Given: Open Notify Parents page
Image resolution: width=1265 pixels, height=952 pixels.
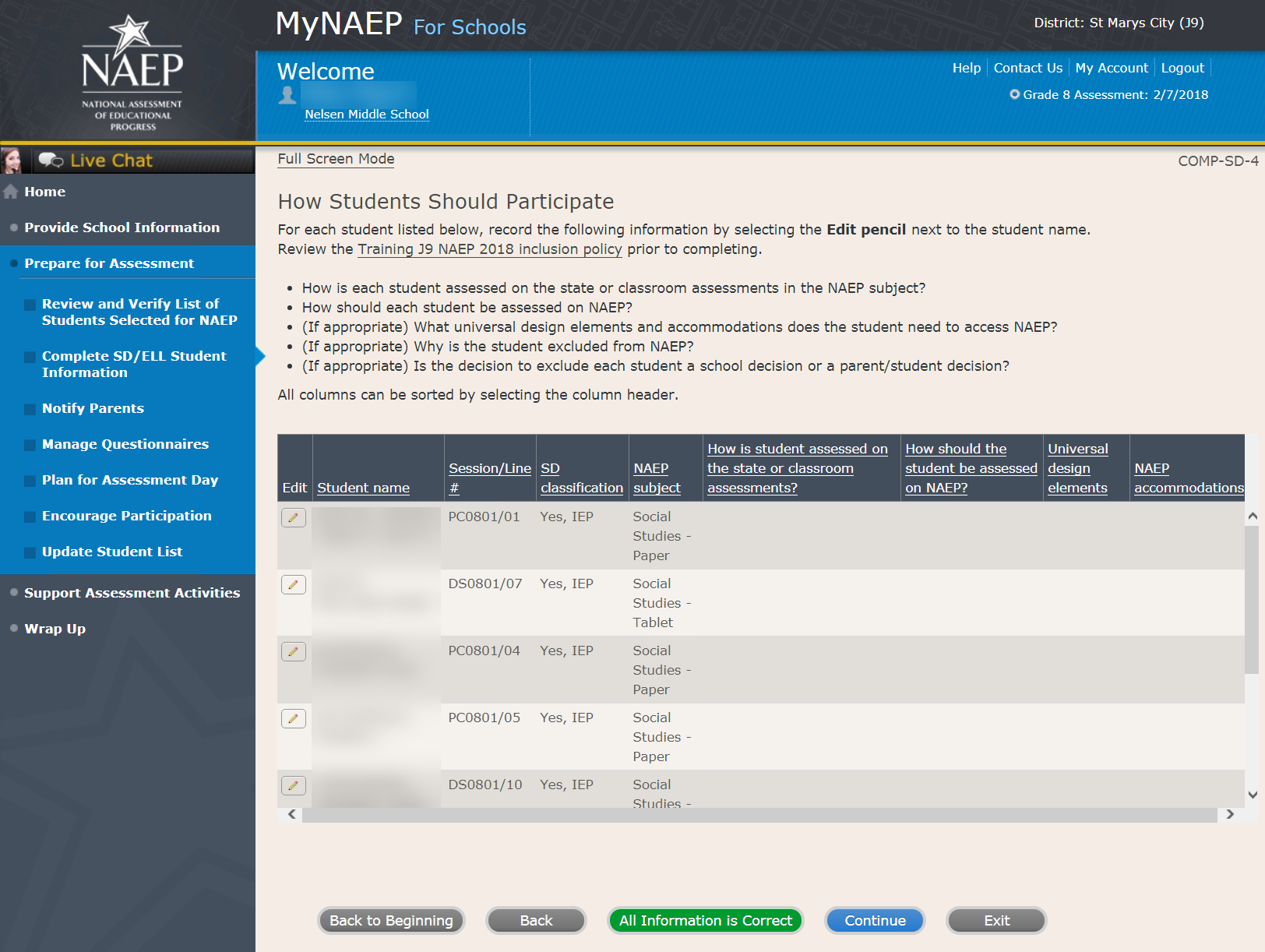Looking at the screenshot, I should tap(93, 408).
